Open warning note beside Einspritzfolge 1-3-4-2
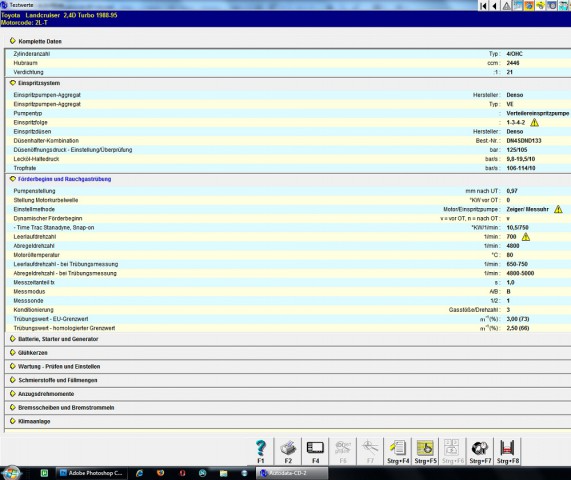The height and width of the screenshot is (480, 571). pyautogui.click(x=534, y=122)
